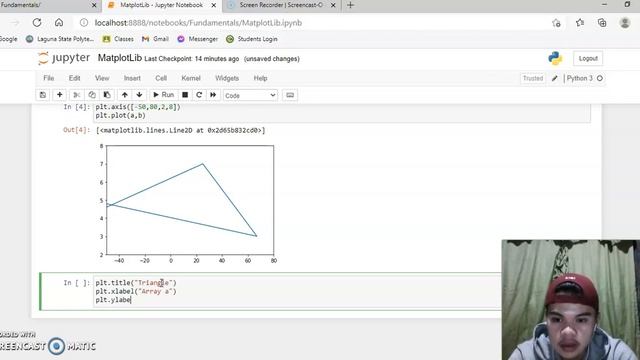This screenshot has height=360, width=640.
Task: Click the Trusted notebook indicator
Action: tap(533, 78)
